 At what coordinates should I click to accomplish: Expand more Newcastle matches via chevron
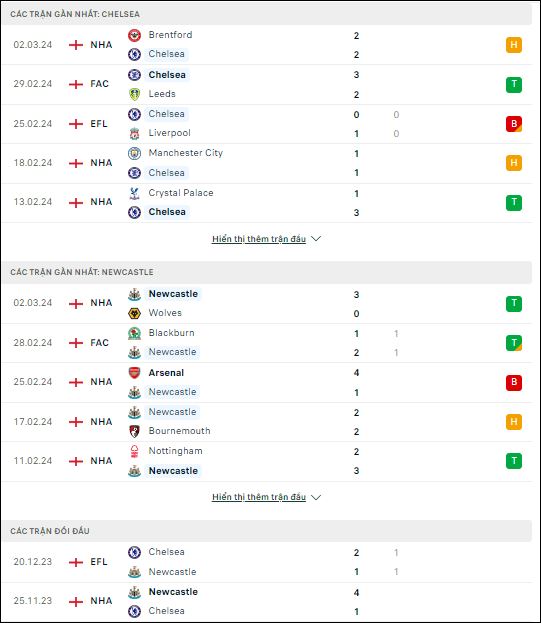pyautogui.click(x=316, y=497)
